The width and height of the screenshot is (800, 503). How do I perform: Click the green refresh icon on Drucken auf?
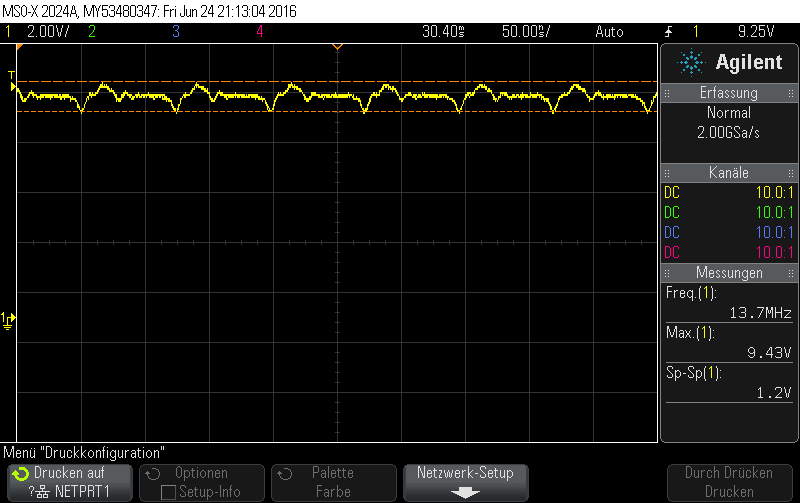click(20, 474)
